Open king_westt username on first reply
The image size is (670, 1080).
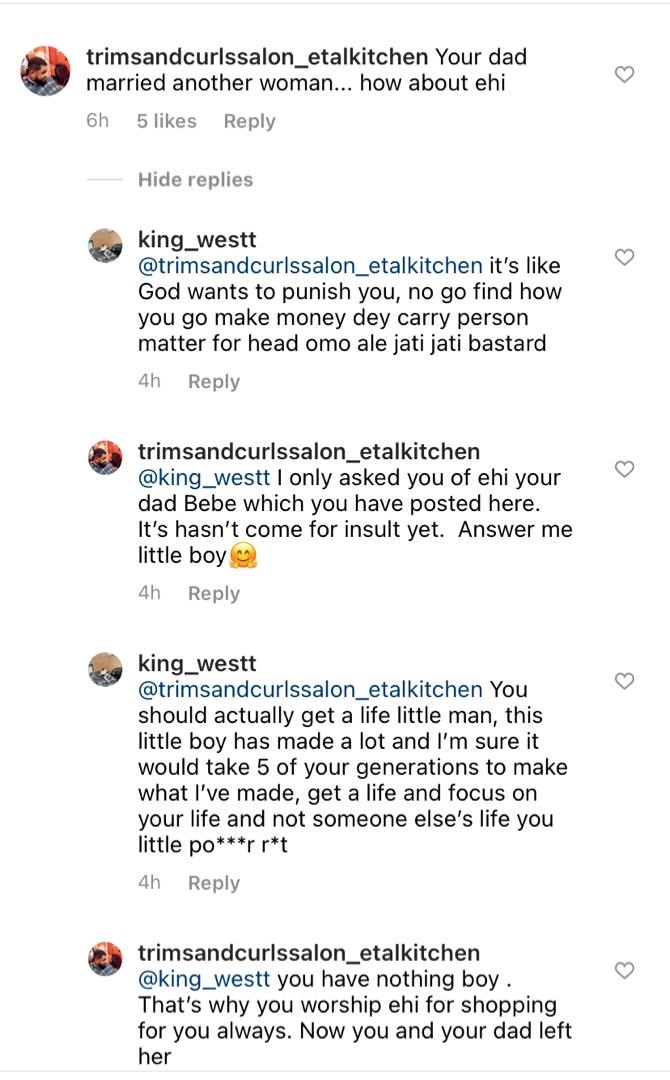point(197,240)
